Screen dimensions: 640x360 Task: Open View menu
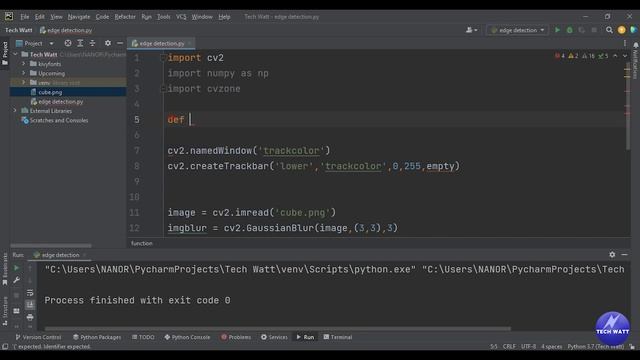(56, 17)
